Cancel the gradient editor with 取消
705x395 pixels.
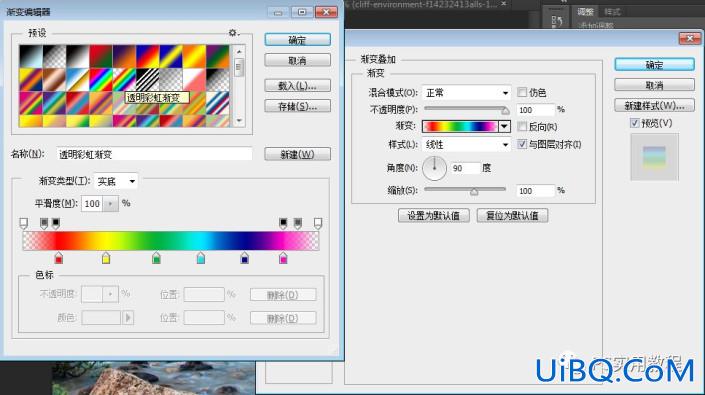click(298, 60)
